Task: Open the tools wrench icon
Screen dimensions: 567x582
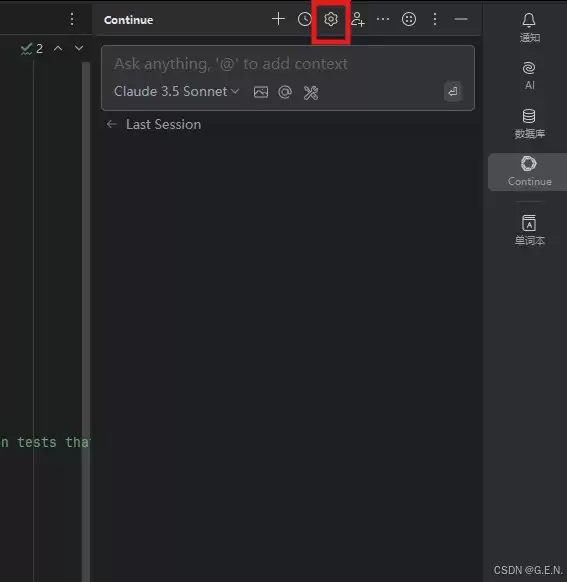Action: [x=311, y=92]
